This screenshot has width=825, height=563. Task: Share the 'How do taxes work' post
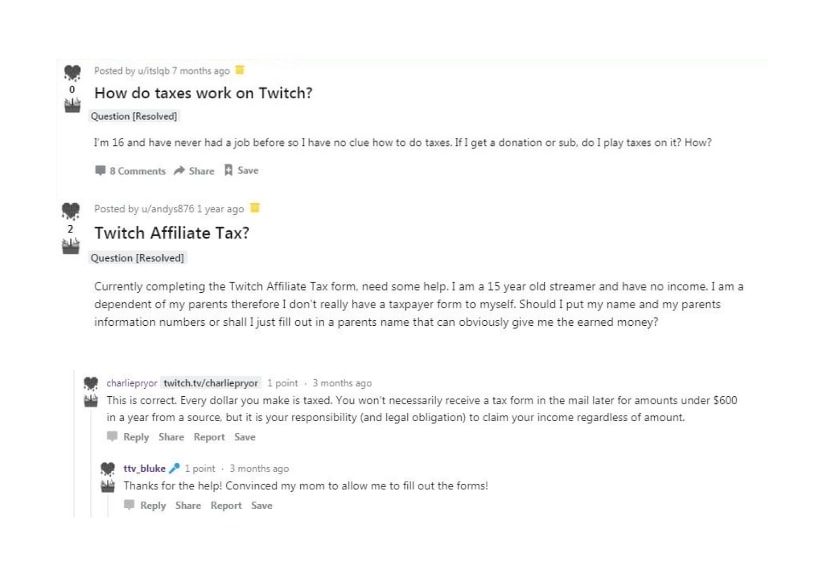(x=194, y=171)
